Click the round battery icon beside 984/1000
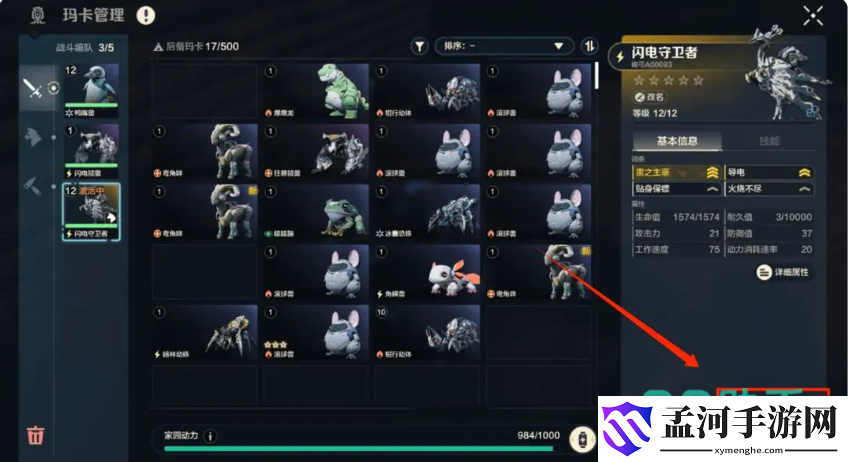This screenshot has width=848, height=462. tap(582, 439)
